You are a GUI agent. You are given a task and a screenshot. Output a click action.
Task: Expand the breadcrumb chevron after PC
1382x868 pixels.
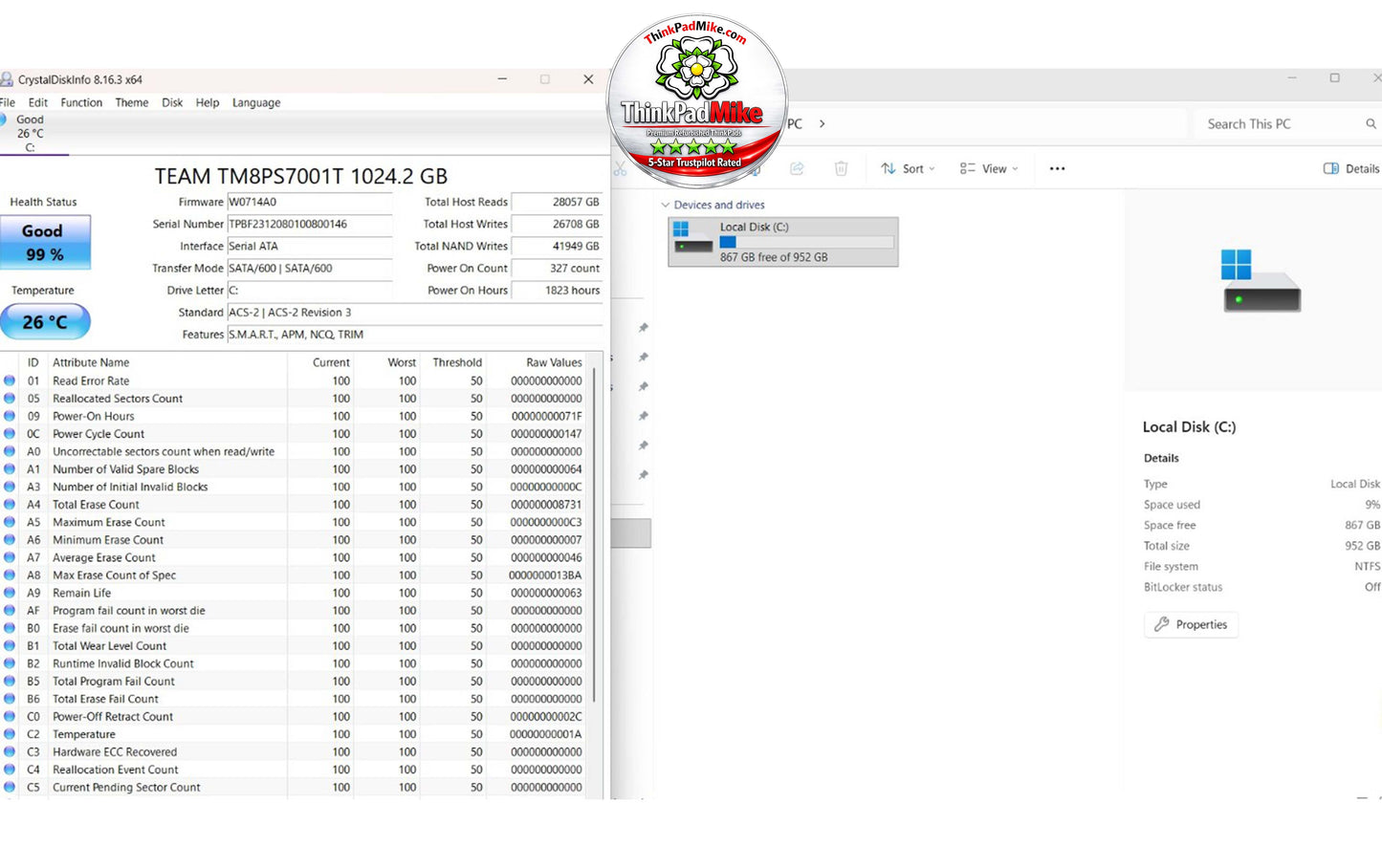822,124
